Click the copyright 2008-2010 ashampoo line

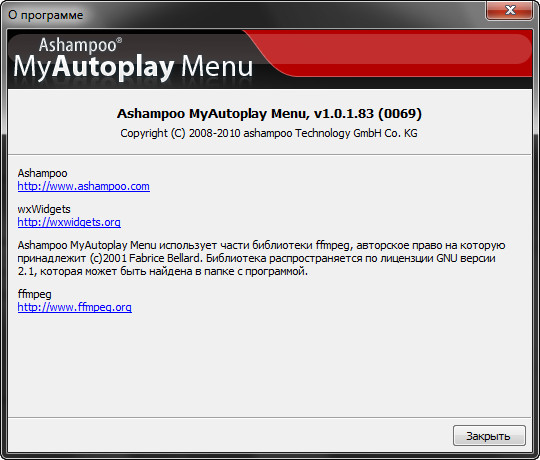(269, 133)
